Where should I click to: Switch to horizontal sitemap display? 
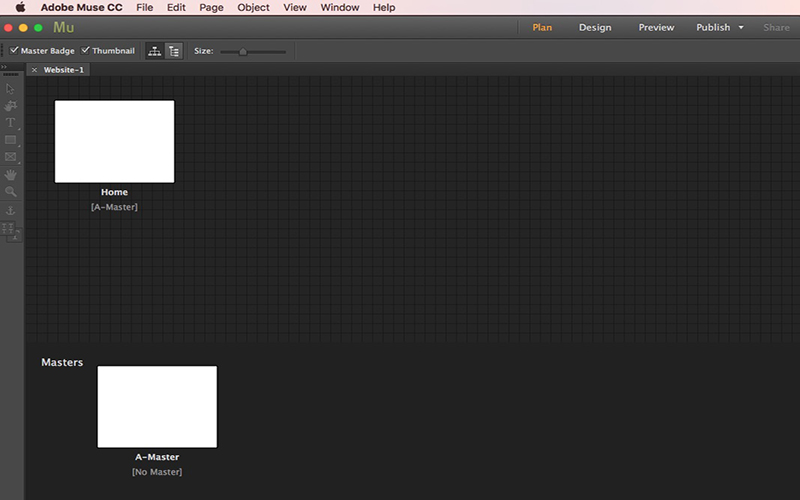[x=155, y=51]
